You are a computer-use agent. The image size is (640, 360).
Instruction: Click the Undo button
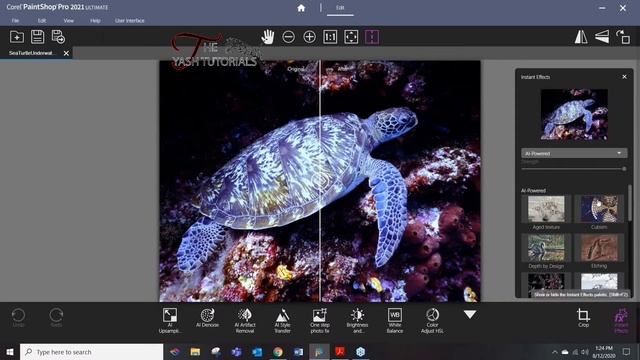pos(18,318)
